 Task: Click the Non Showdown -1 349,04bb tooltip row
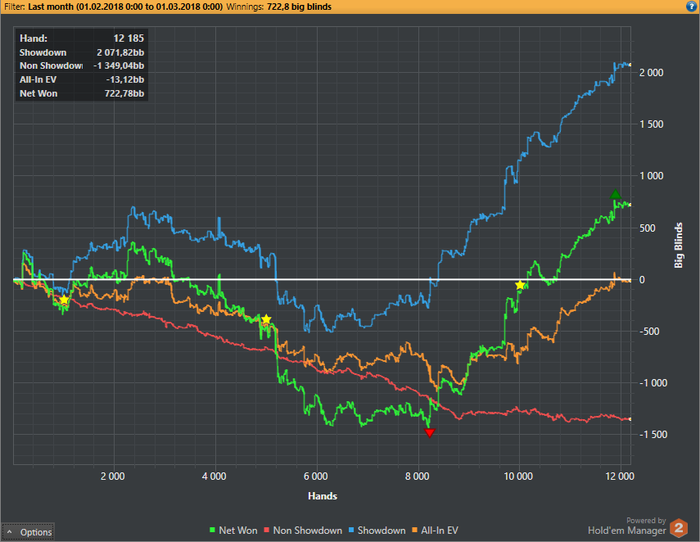click(82, 66)
